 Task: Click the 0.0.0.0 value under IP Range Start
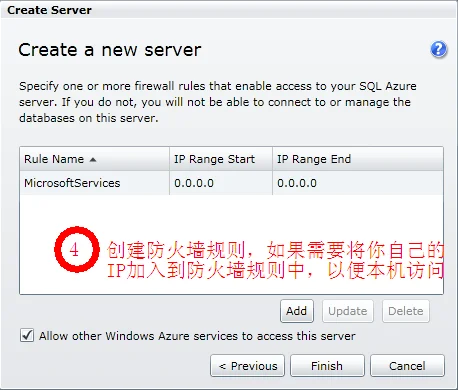(x=194, y=183)
